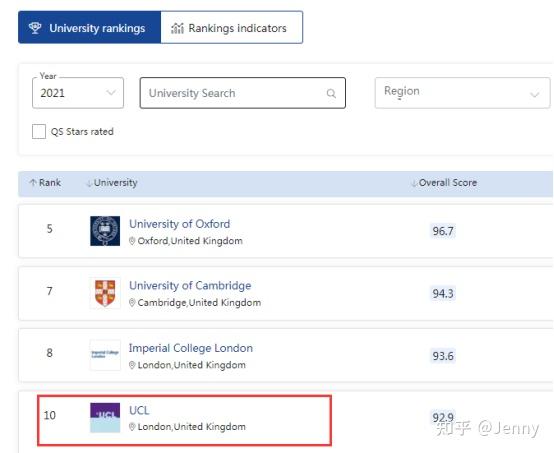
Task: Click the location pin in Imperial College row
Action: click(132, 365)
